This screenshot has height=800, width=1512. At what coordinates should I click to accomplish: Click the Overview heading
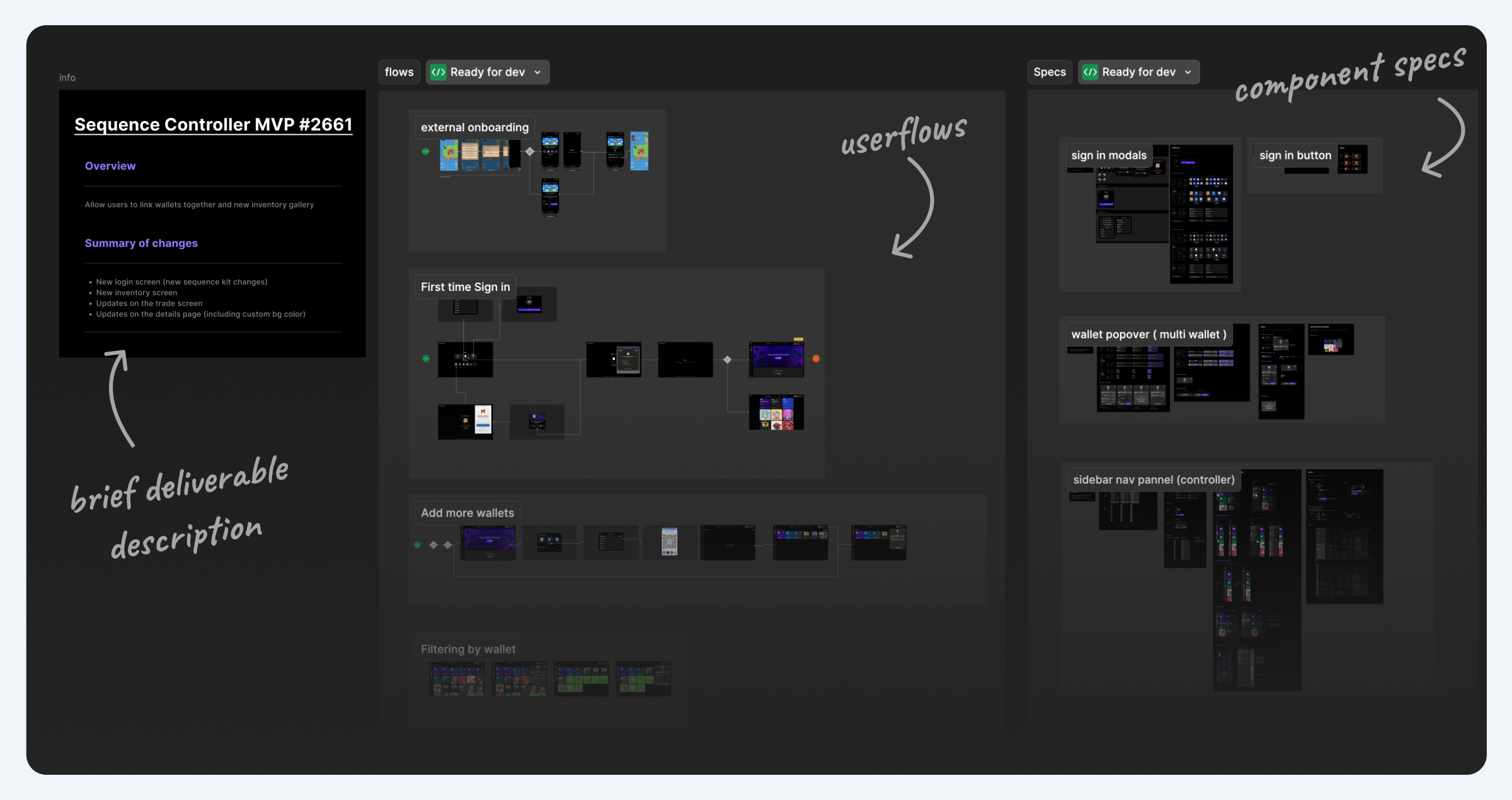point(110,166)
